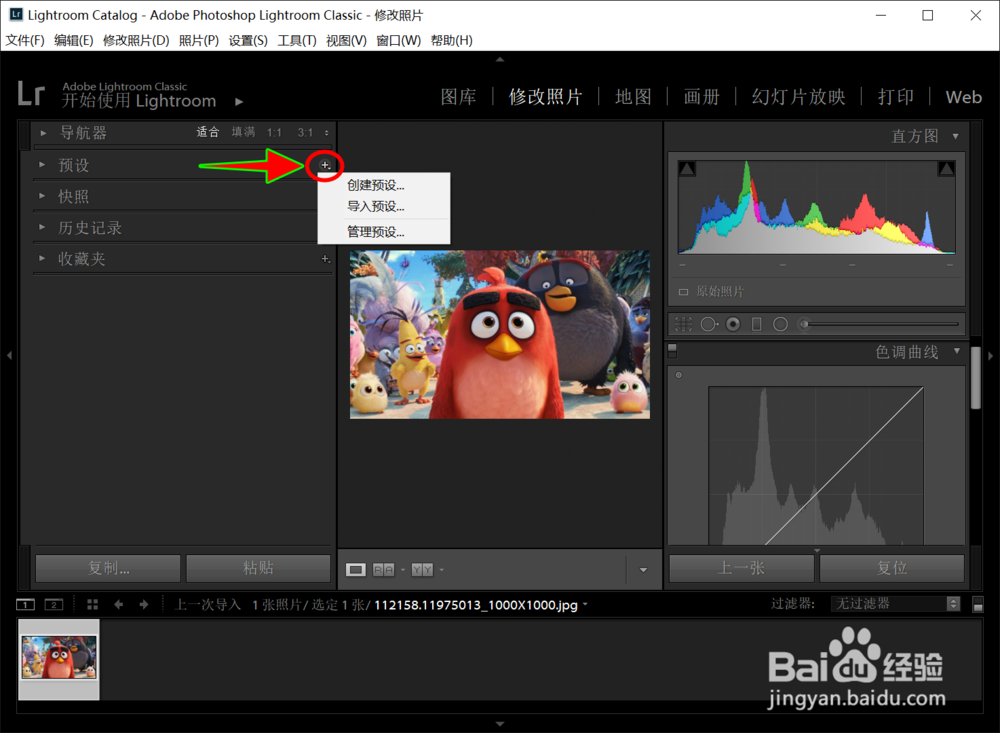Click the plus icon in Presets panel
The image size is (1000, 733).
[325, 165]
